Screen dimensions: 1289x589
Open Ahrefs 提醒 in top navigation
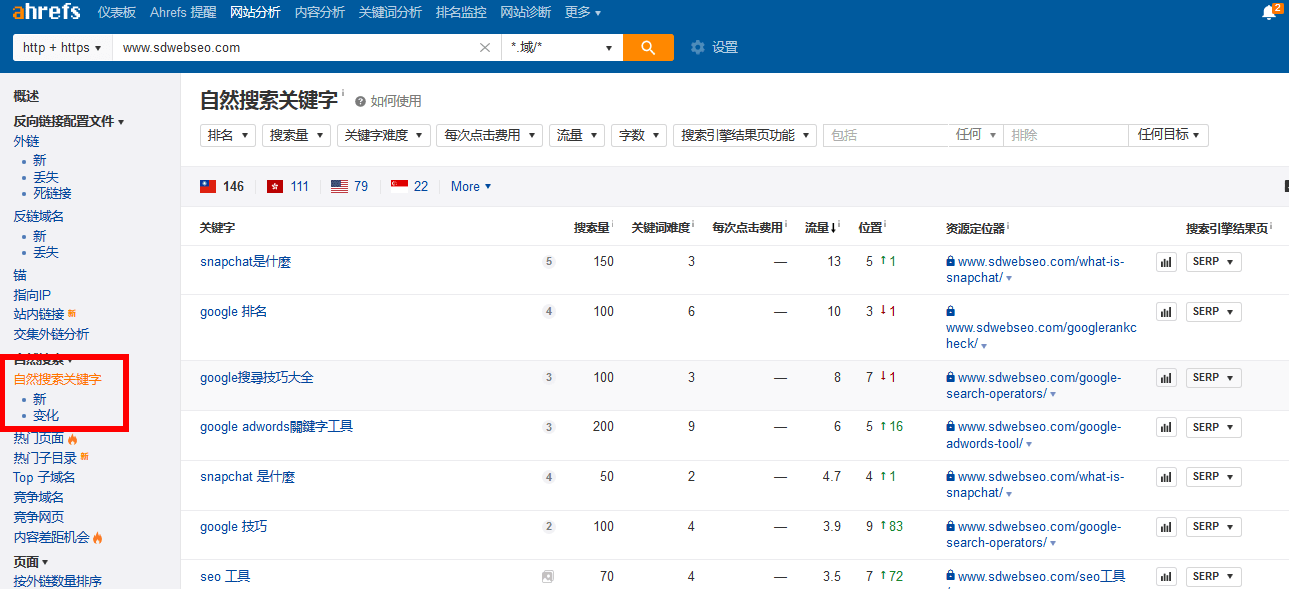[x=182, y=12]
